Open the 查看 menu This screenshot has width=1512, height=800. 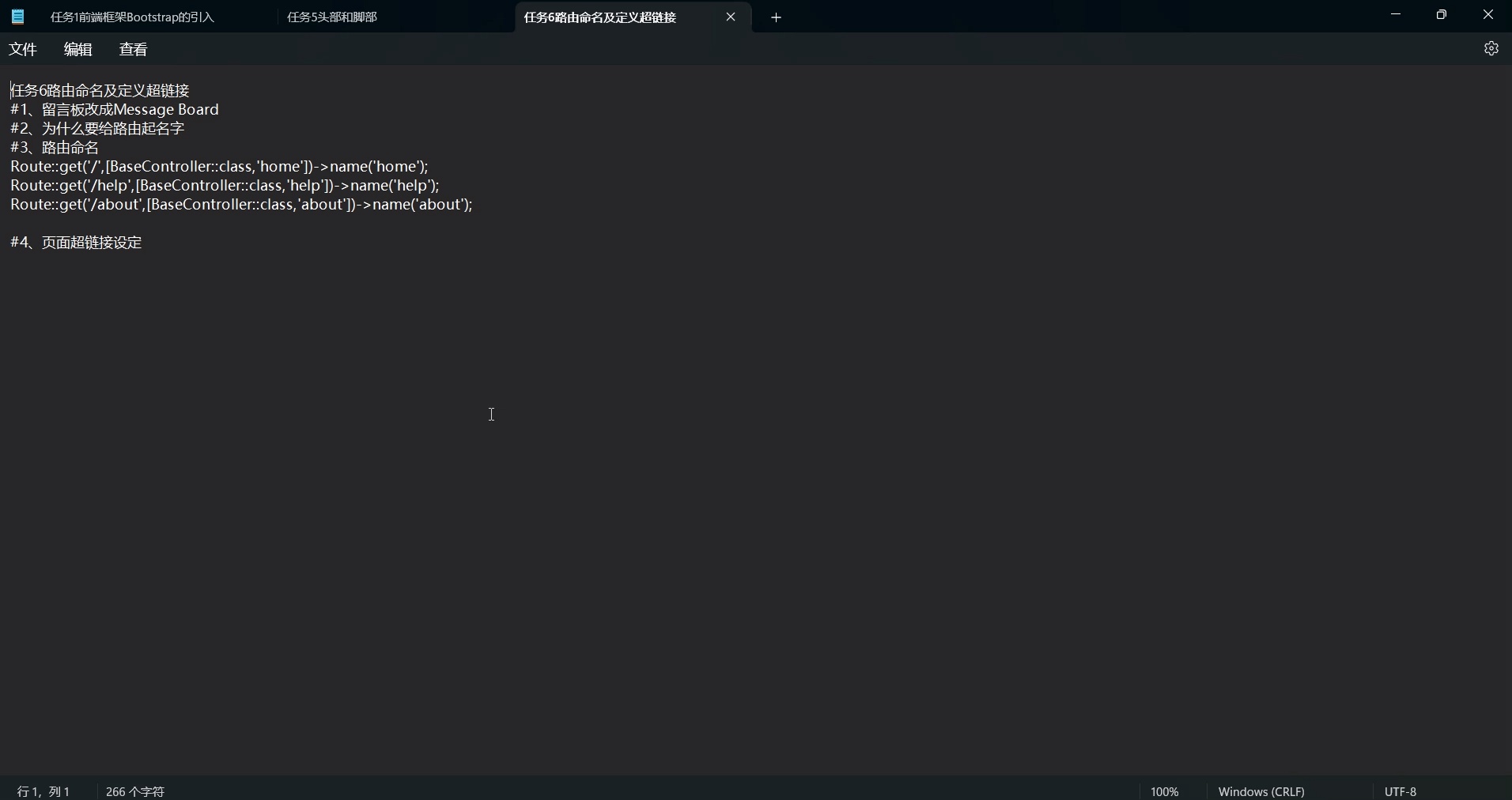(133, 49)
